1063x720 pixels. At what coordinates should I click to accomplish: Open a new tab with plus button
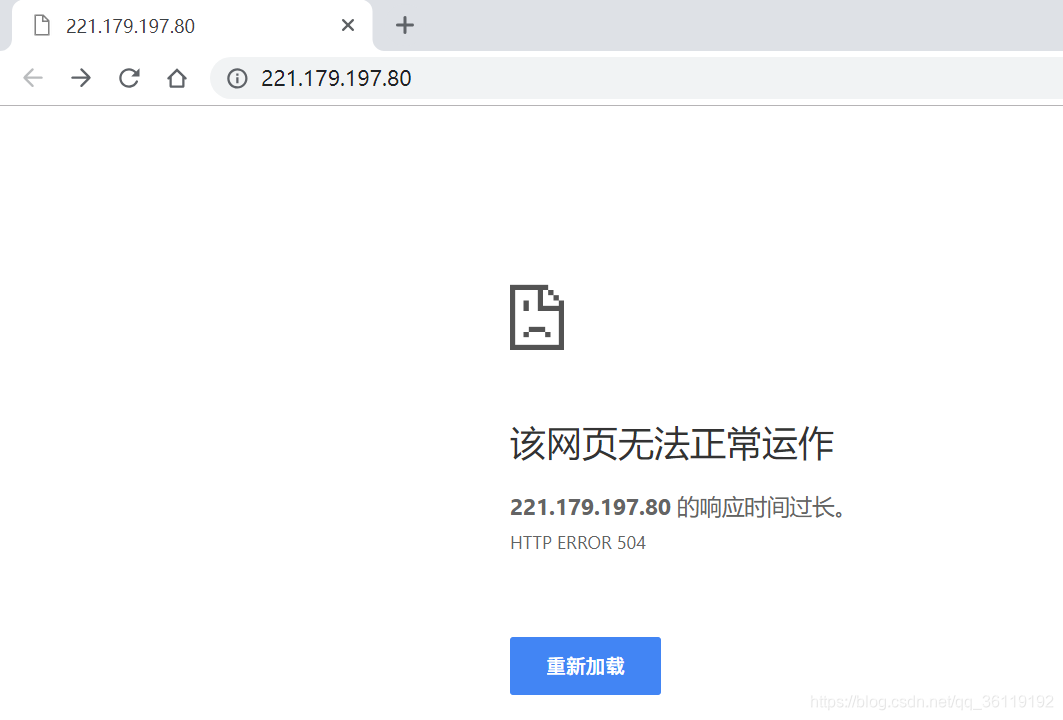[x=405, y=26]
